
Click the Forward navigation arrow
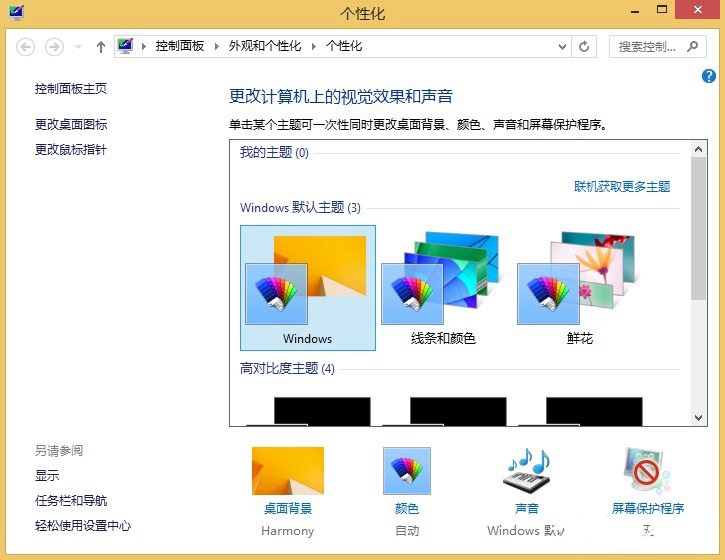[x=54, y=47]
